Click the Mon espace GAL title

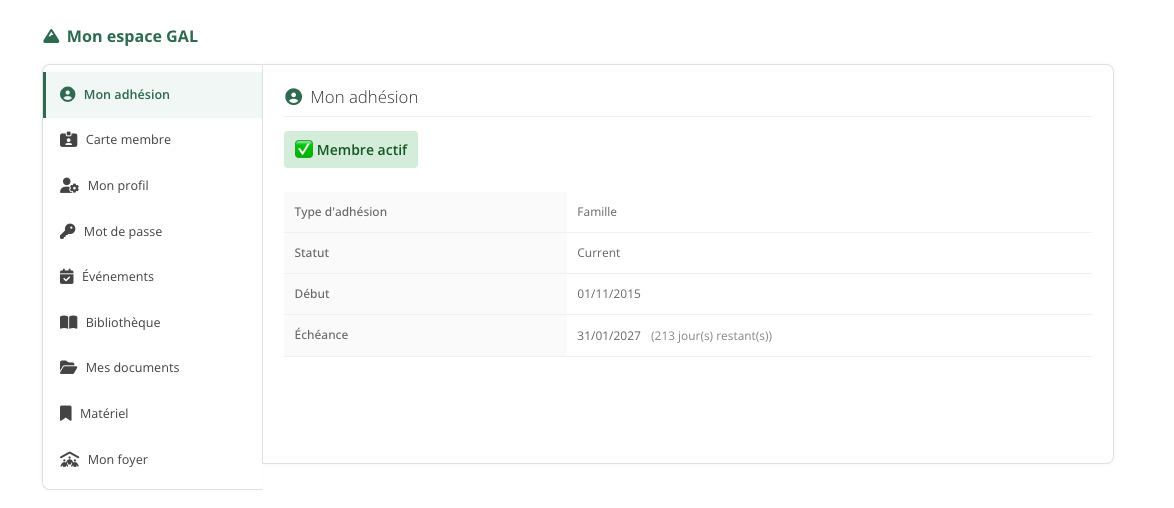[133, 36]
